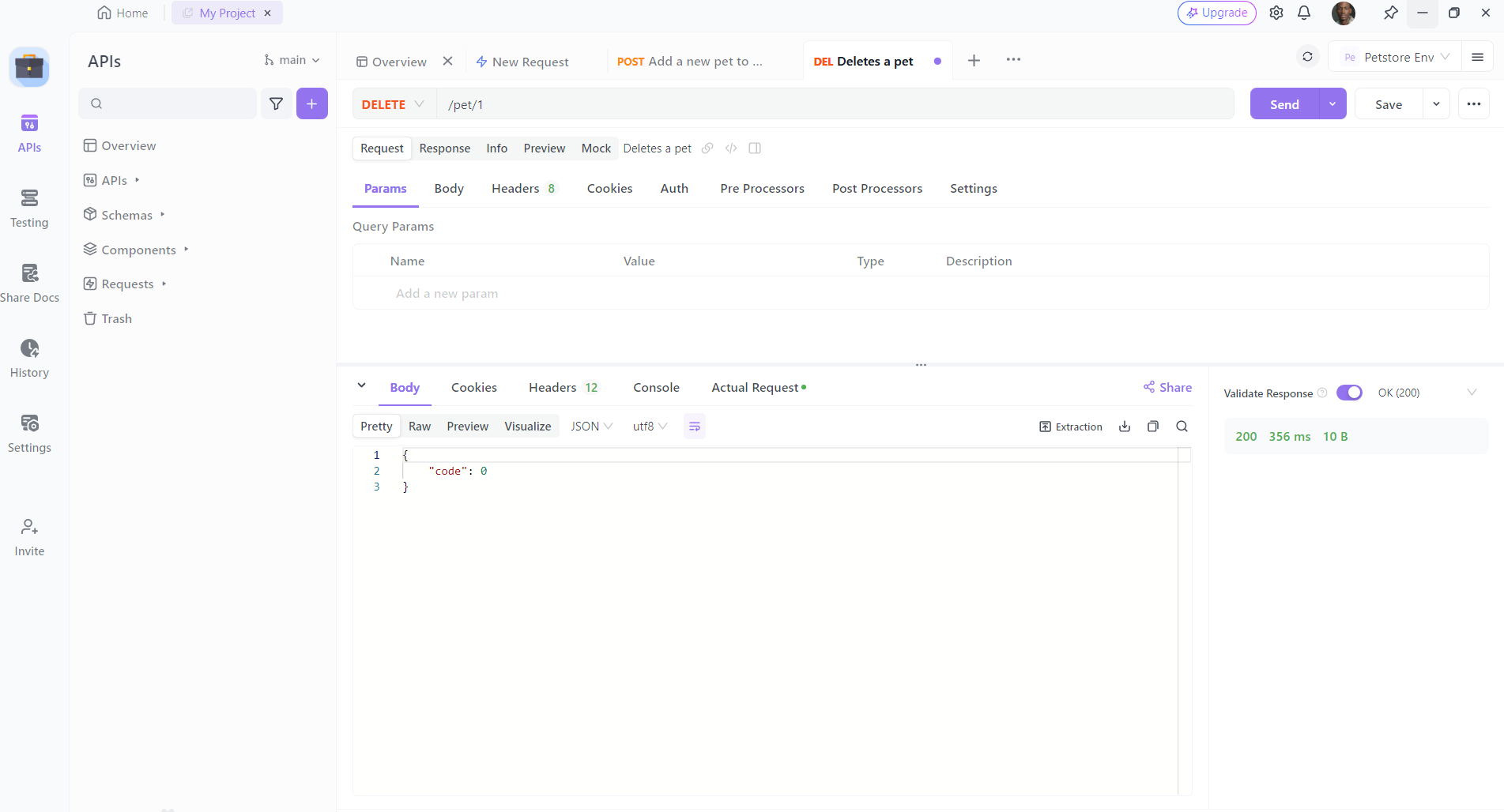
Task: Open the POST Add a new pet tab
Action: (690, 61)
